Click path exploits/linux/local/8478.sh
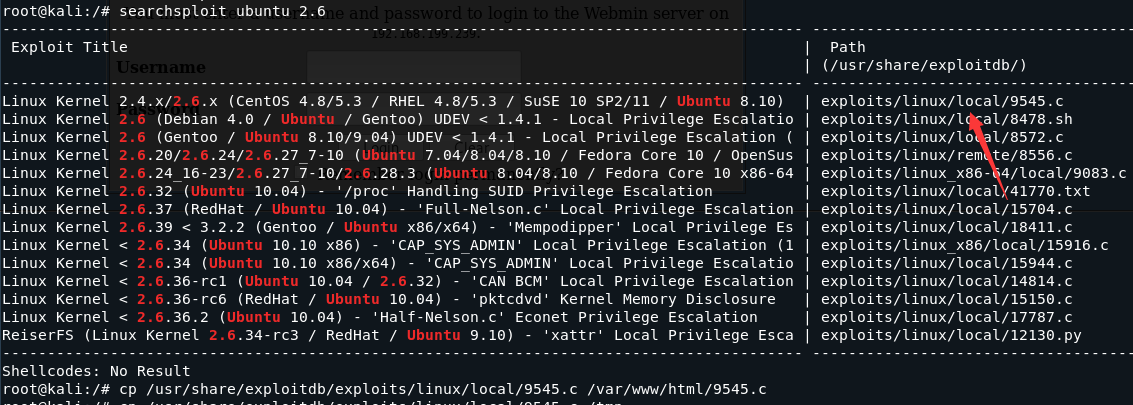The height and width of the screenshot is (405, 1133). tap(947, 119)
